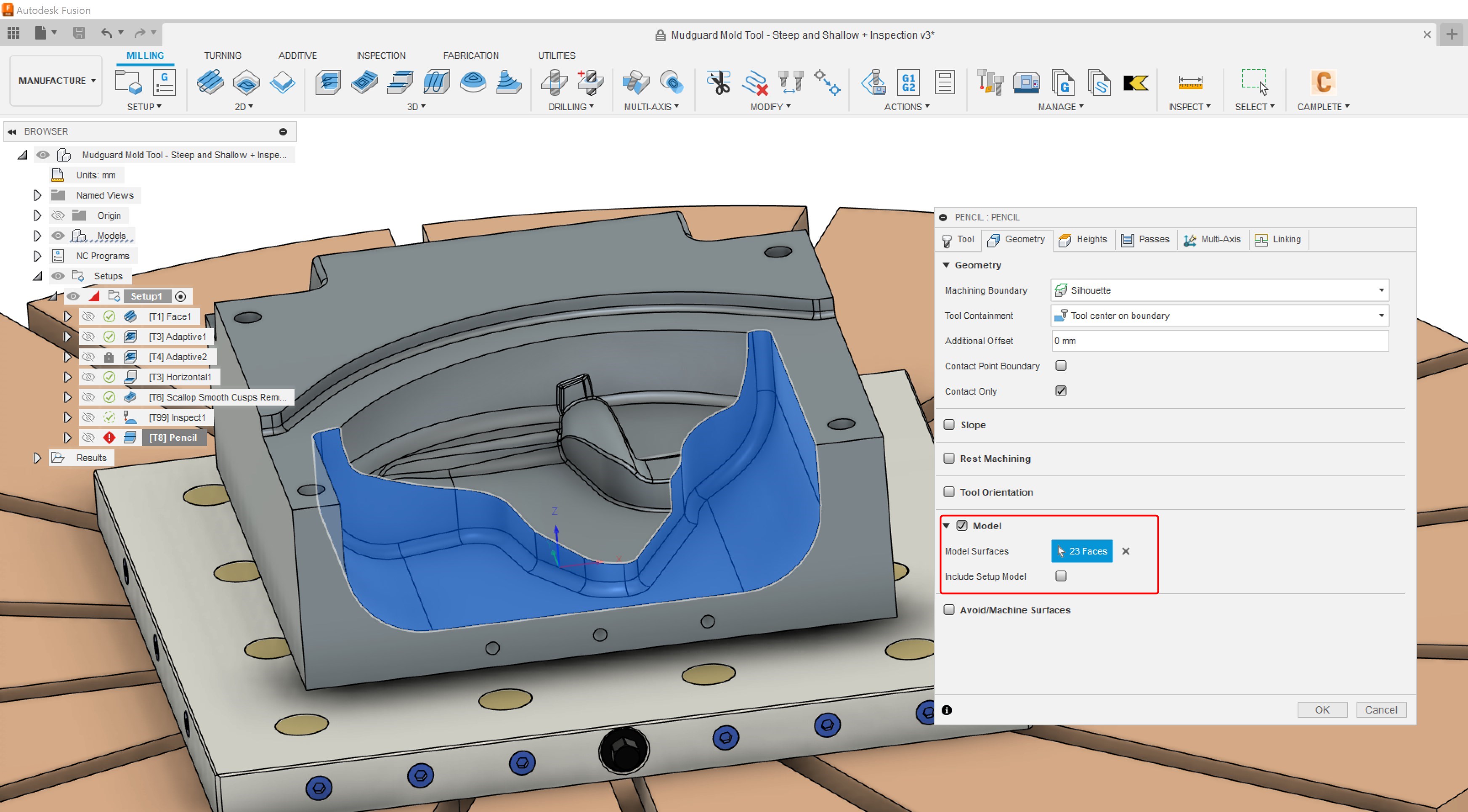This screenshot has height=812, width=1468.
Task: Switch to the INSPECTION ribbon tab
Action: point(381,55)
